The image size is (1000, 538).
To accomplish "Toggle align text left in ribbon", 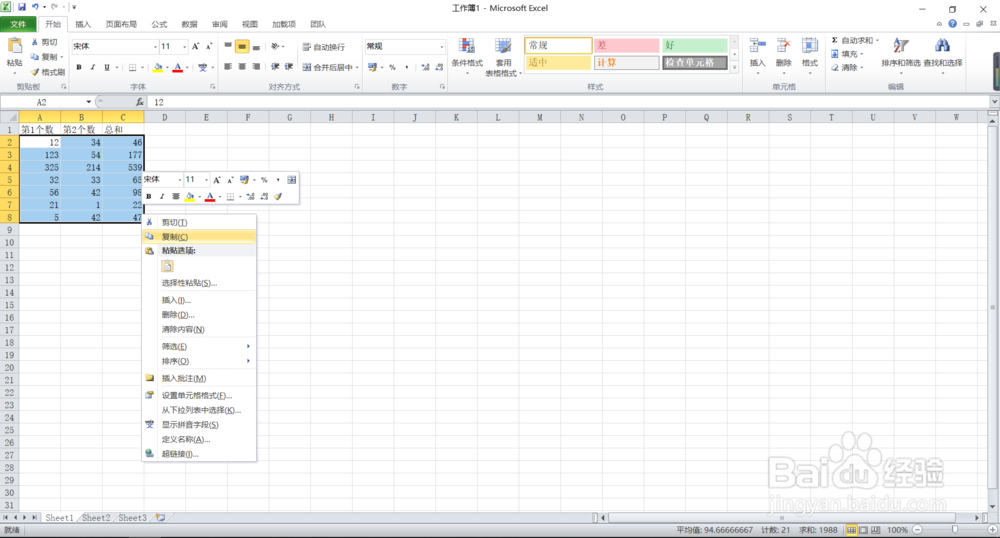I will (x=228, y=66).
